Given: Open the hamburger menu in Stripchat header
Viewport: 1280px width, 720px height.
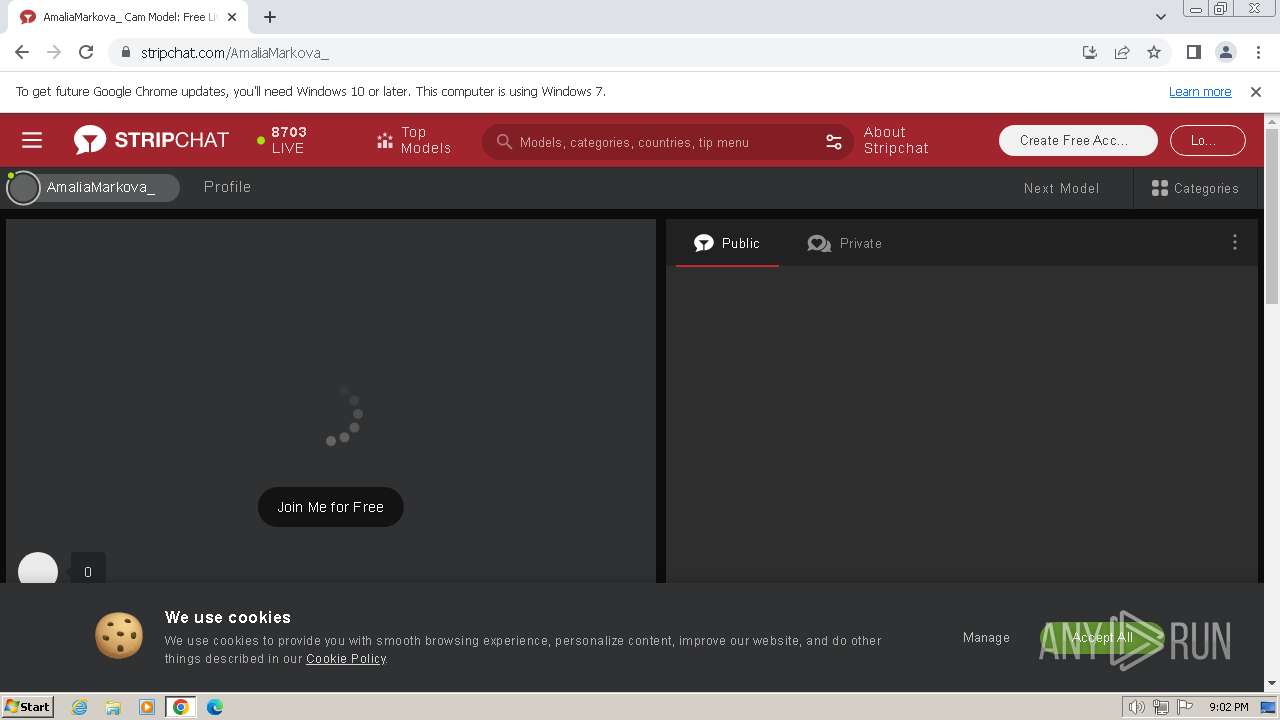Looking at the screenshot, I should pos(32,140).
